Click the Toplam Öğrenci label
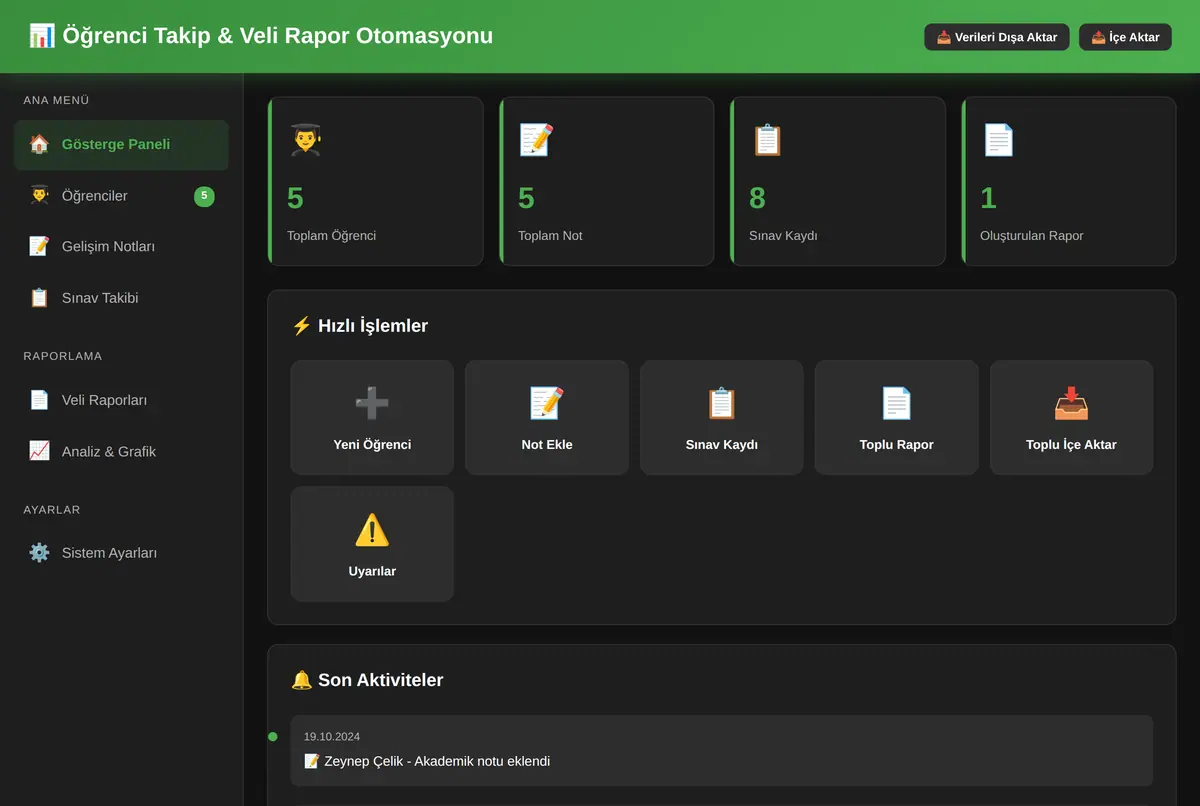Screen dimensions: 1200x806 (x=331, y=236)
